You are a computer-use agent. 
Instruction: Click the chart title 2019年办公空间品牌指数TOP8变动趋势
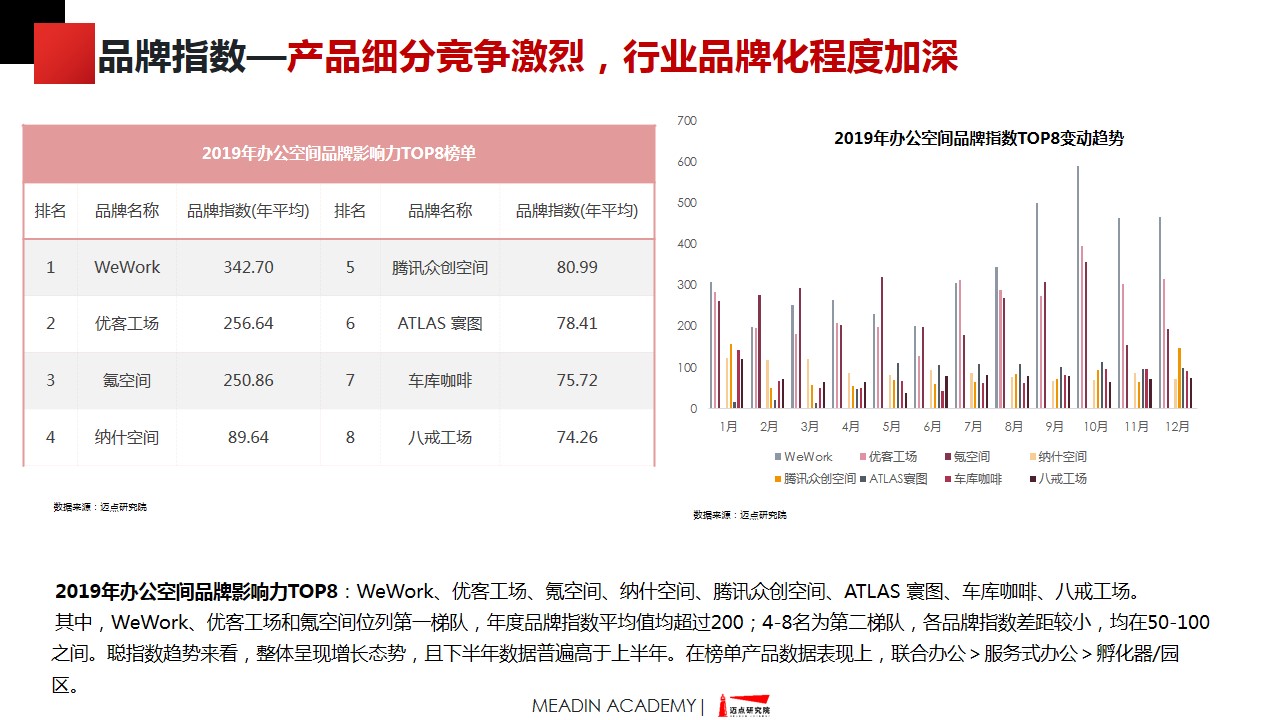[x=978, y=139]
